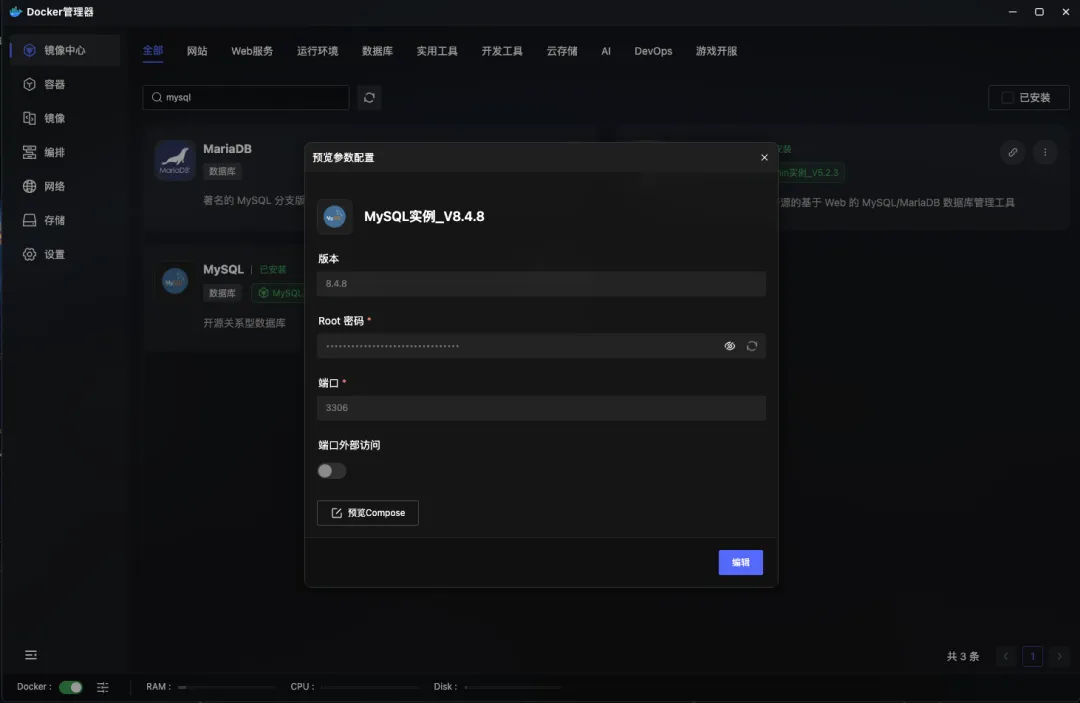
Task: Toggle Root password visibility eye icon
Action: pyautogui.click(x=729, y=346)
